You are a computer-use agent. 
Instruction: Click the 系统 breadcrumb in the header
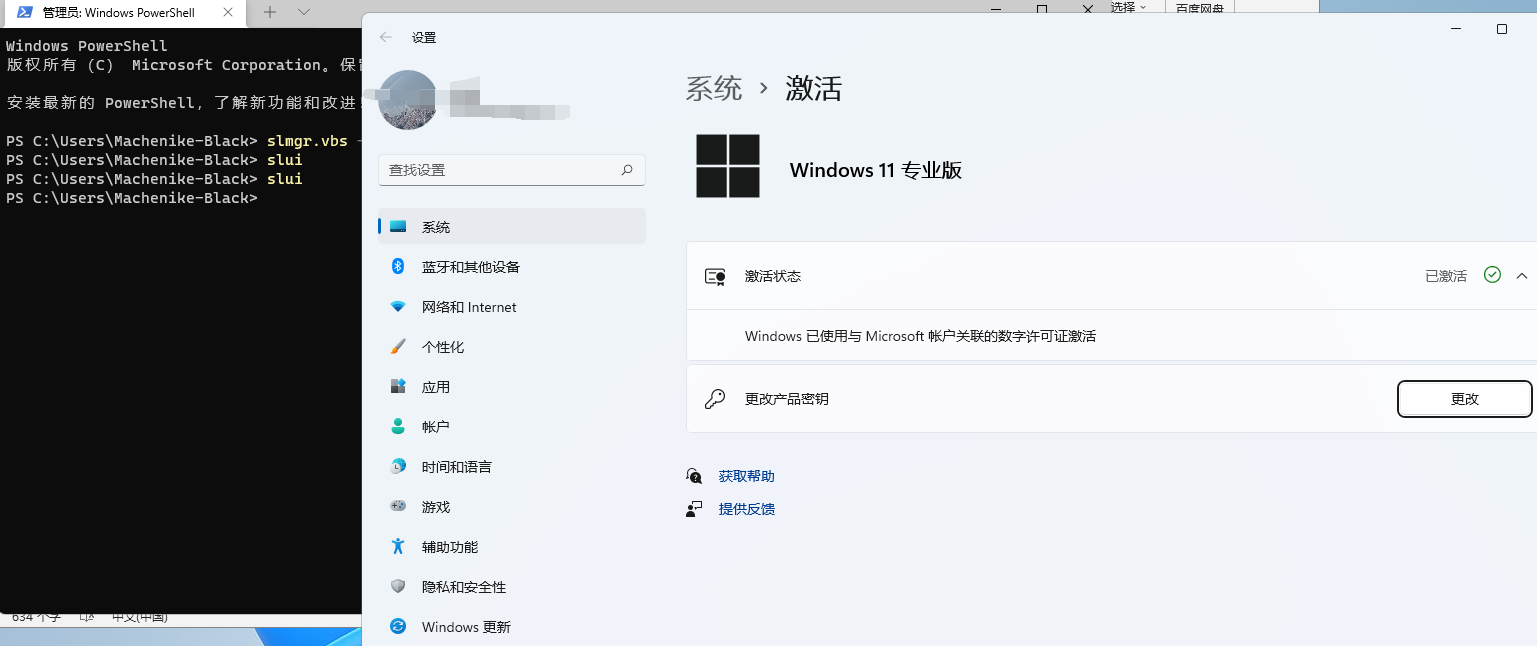click(714, 88)
